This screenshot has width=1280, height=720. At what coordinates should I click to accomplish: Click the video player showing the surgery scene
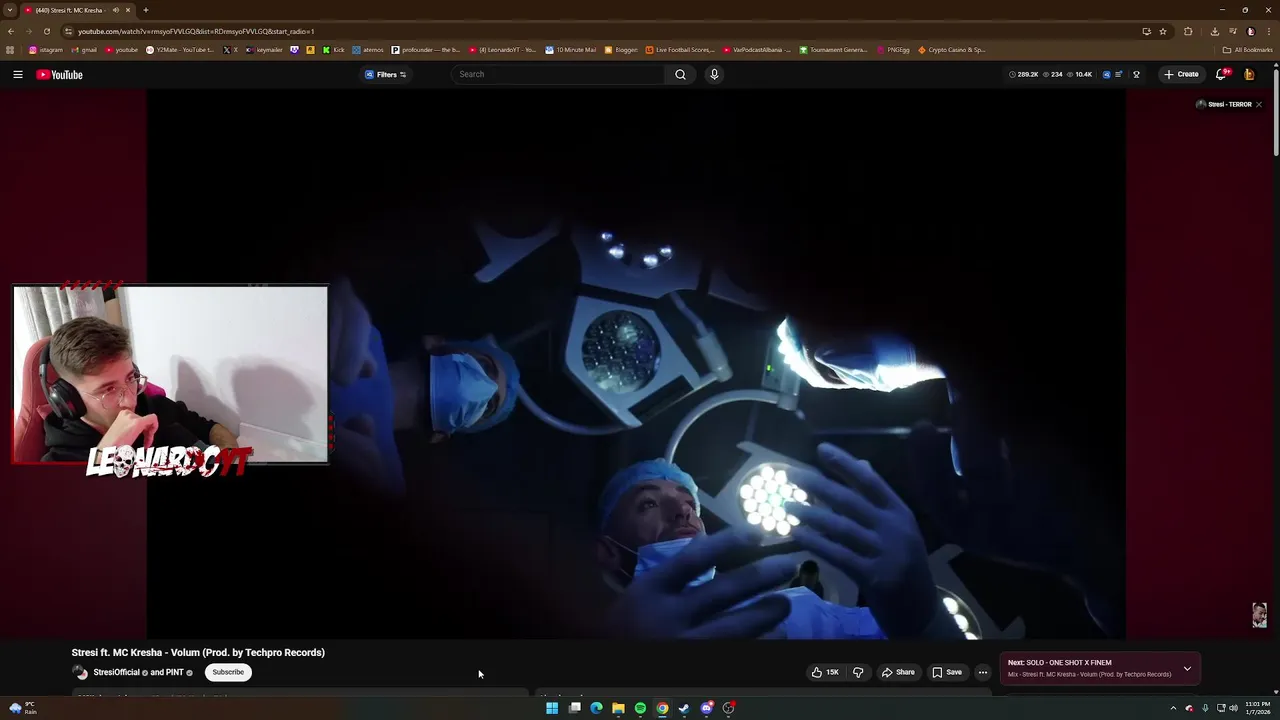[636, 365]
